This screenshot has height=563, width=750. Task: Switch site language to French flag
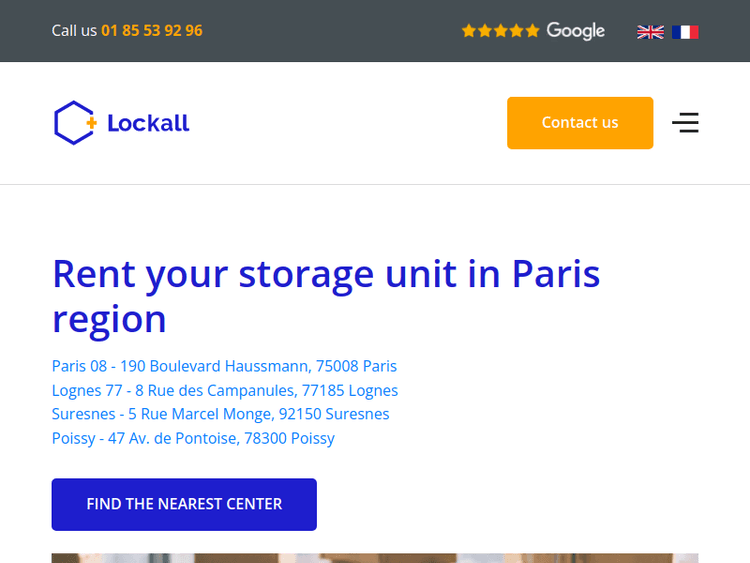click(685, 32)
